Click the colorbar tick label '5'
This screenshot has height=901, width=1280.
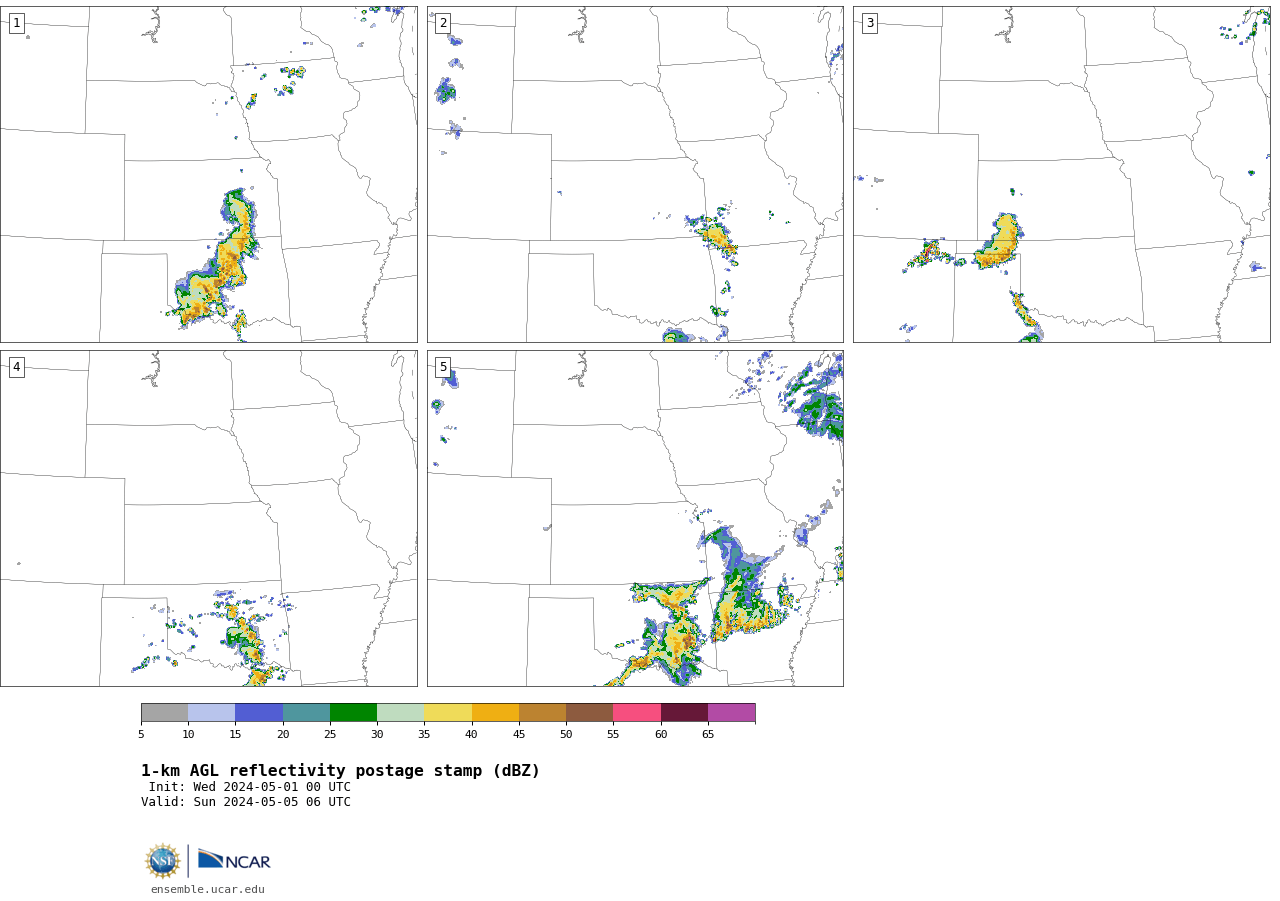141,735
